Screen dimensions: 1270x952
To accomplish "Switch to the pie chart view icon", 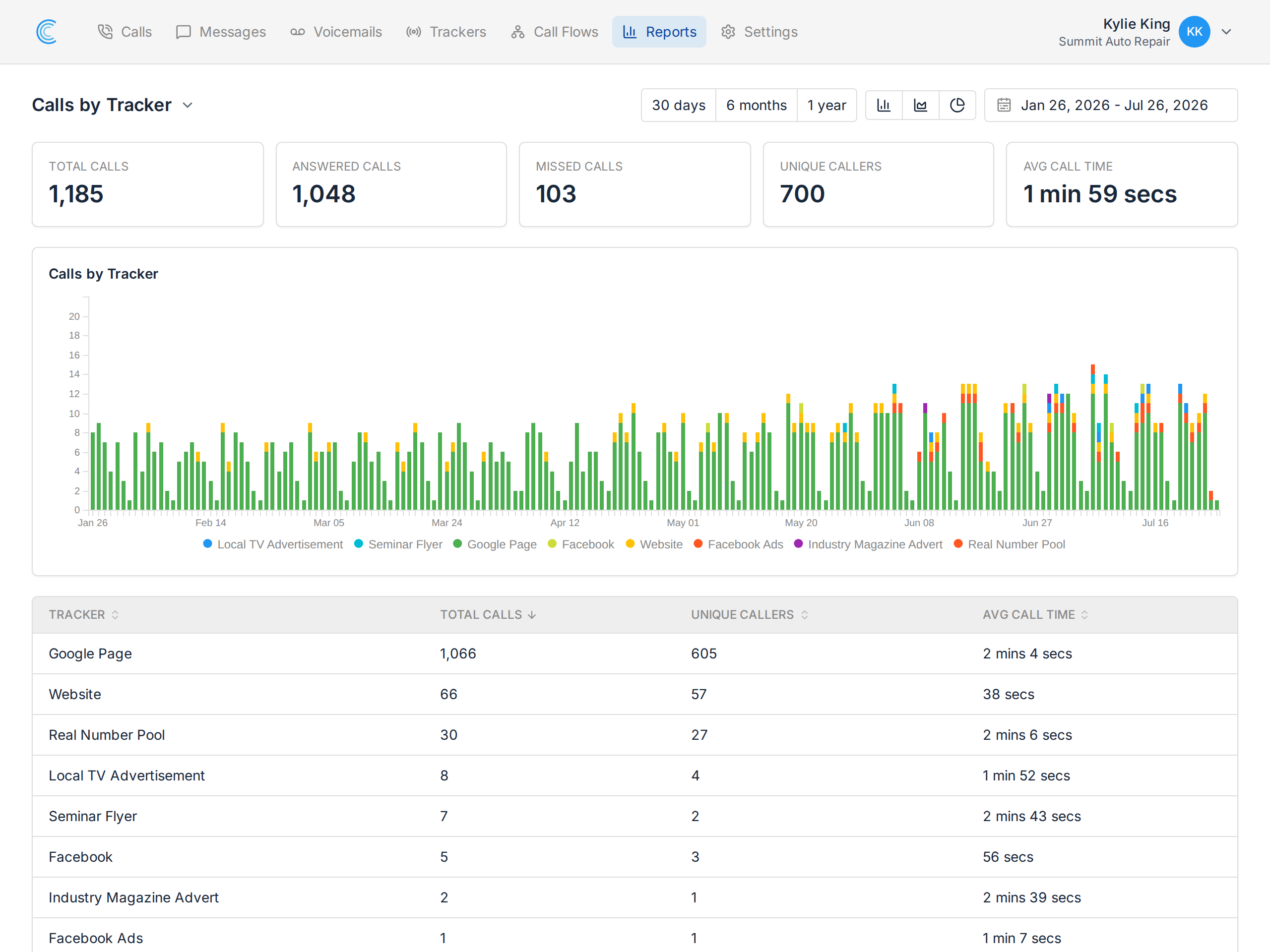I will coord(957,105).
